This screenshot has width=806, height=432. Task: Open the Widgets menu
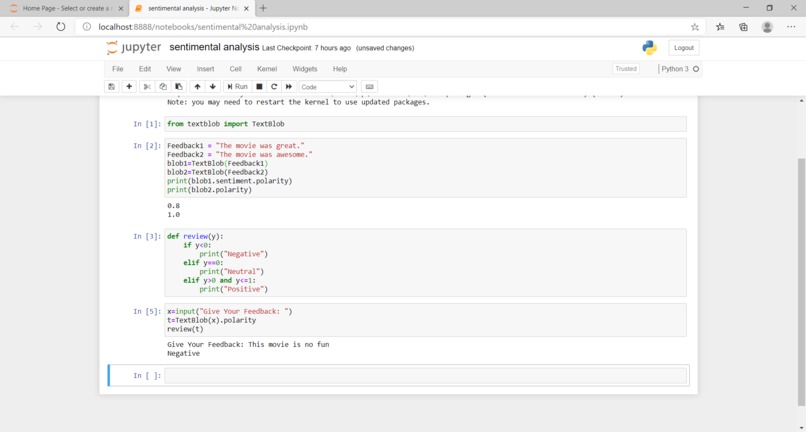click(x=305, y=69)
